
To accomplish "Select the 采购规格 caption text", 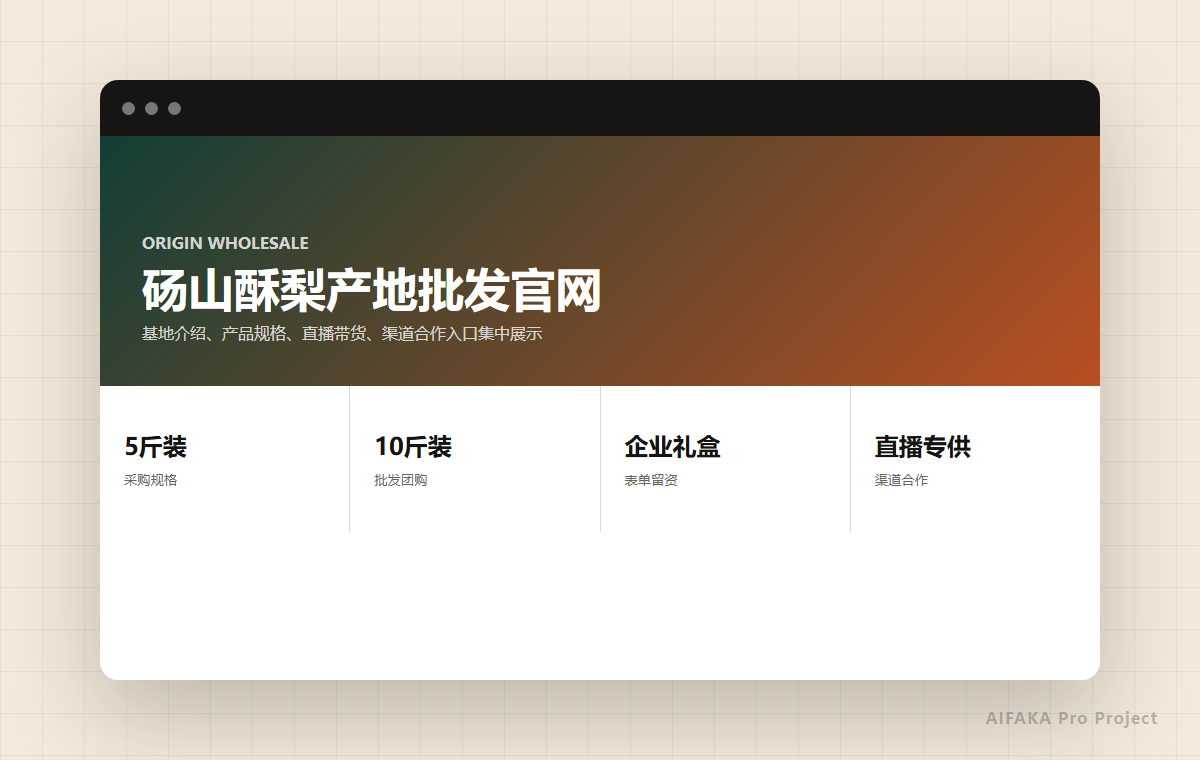I will pyautogui.click(x=150, y=480).
